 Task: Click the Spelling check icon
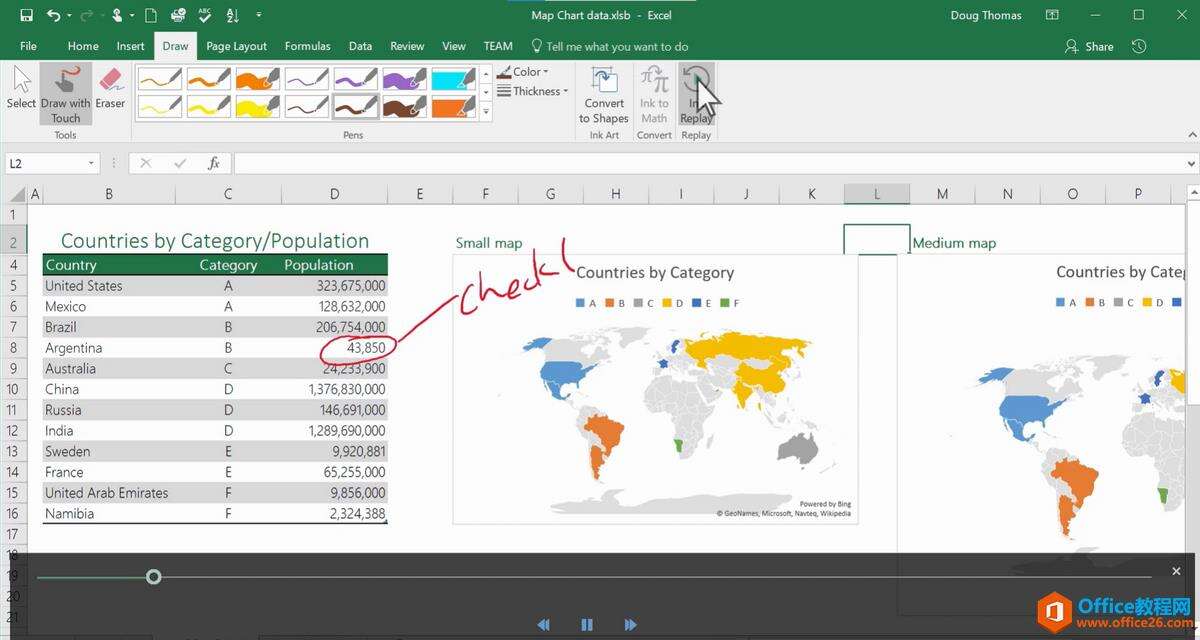tap(203, 14)
